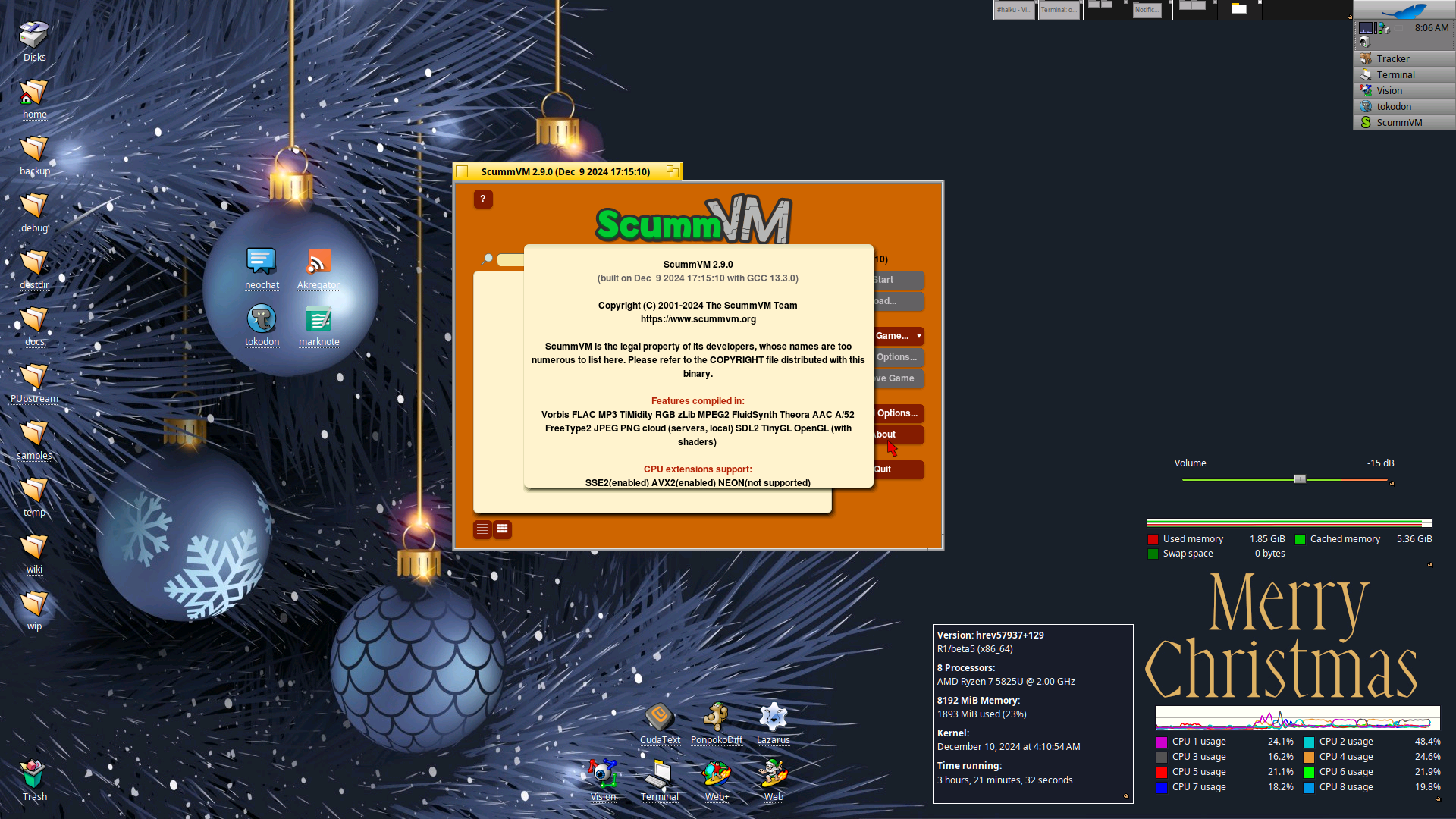Click the red Used memory color swatch
The width and height of the screenshot is (1456, 819).
pos(1153,540)
